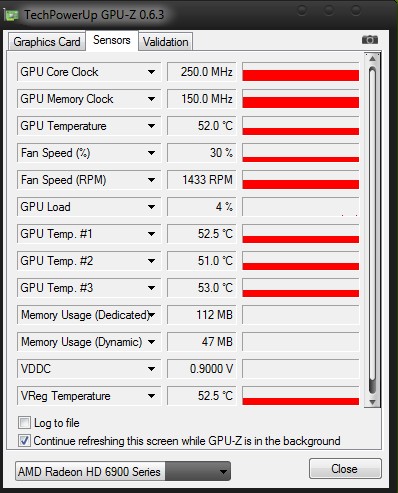
Task: Open the GPU Load dropdown menu
Action: 151,207
